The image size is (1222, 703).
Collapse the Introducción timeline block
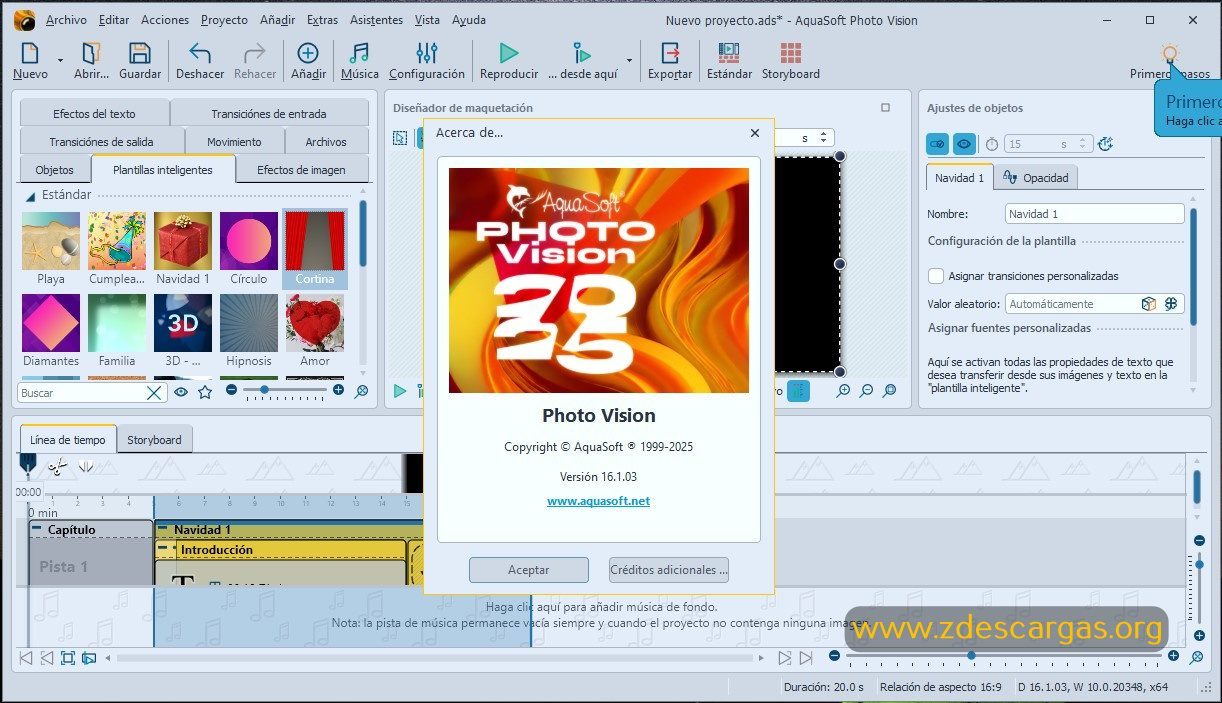162,548
